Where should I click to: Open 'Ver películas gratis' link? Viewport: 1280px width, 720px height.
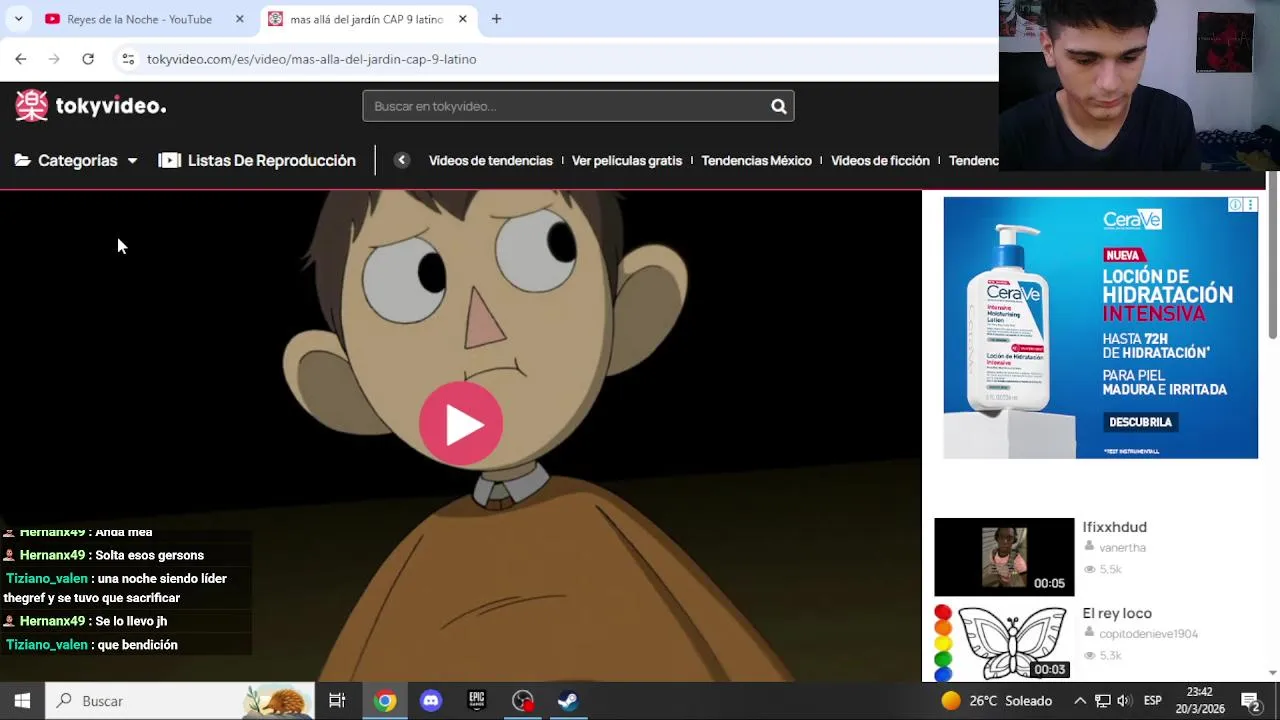[626, 160]
